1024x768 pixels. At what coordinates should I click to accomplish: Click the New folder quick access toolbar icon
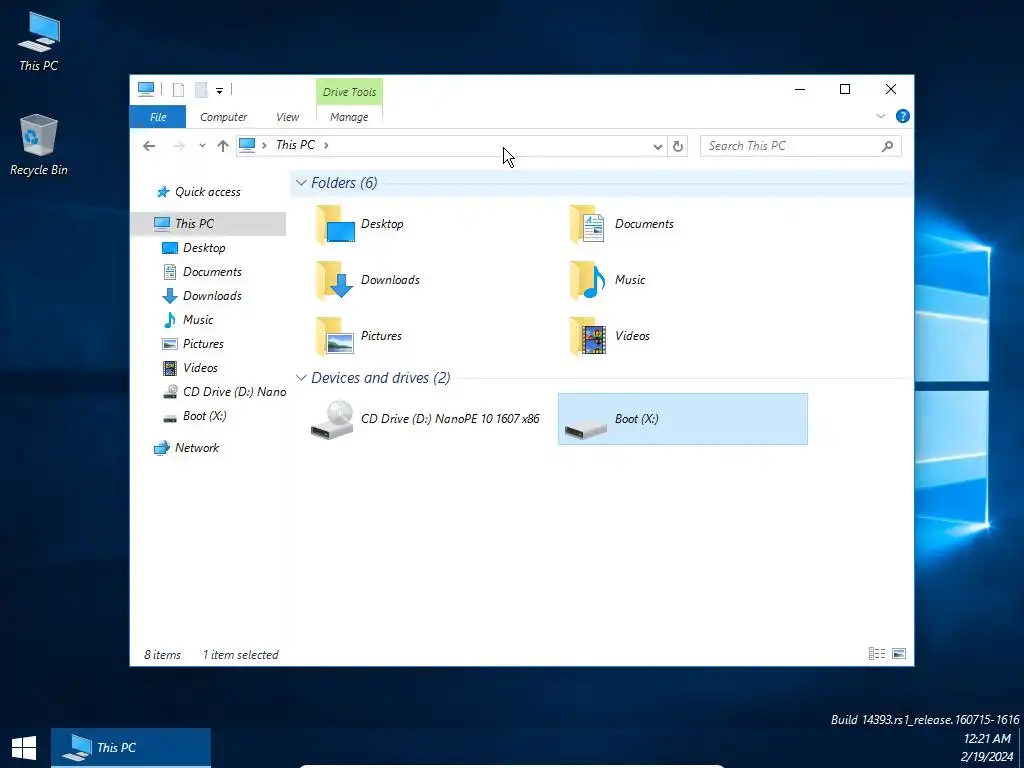tap(201, 90)
